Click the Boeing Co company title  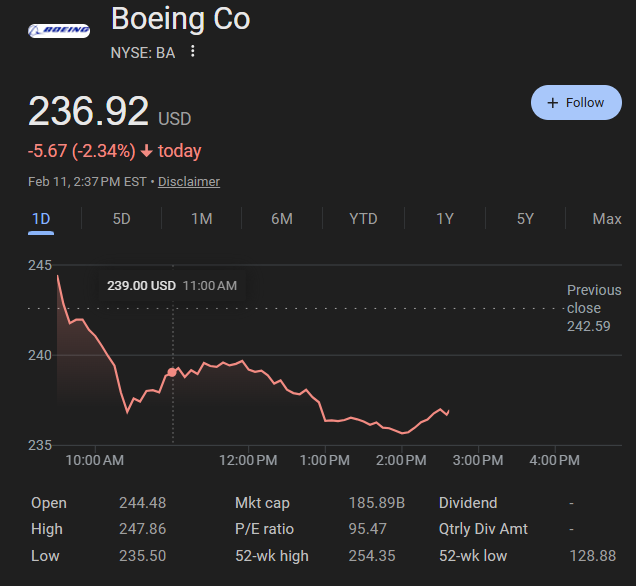180,18
